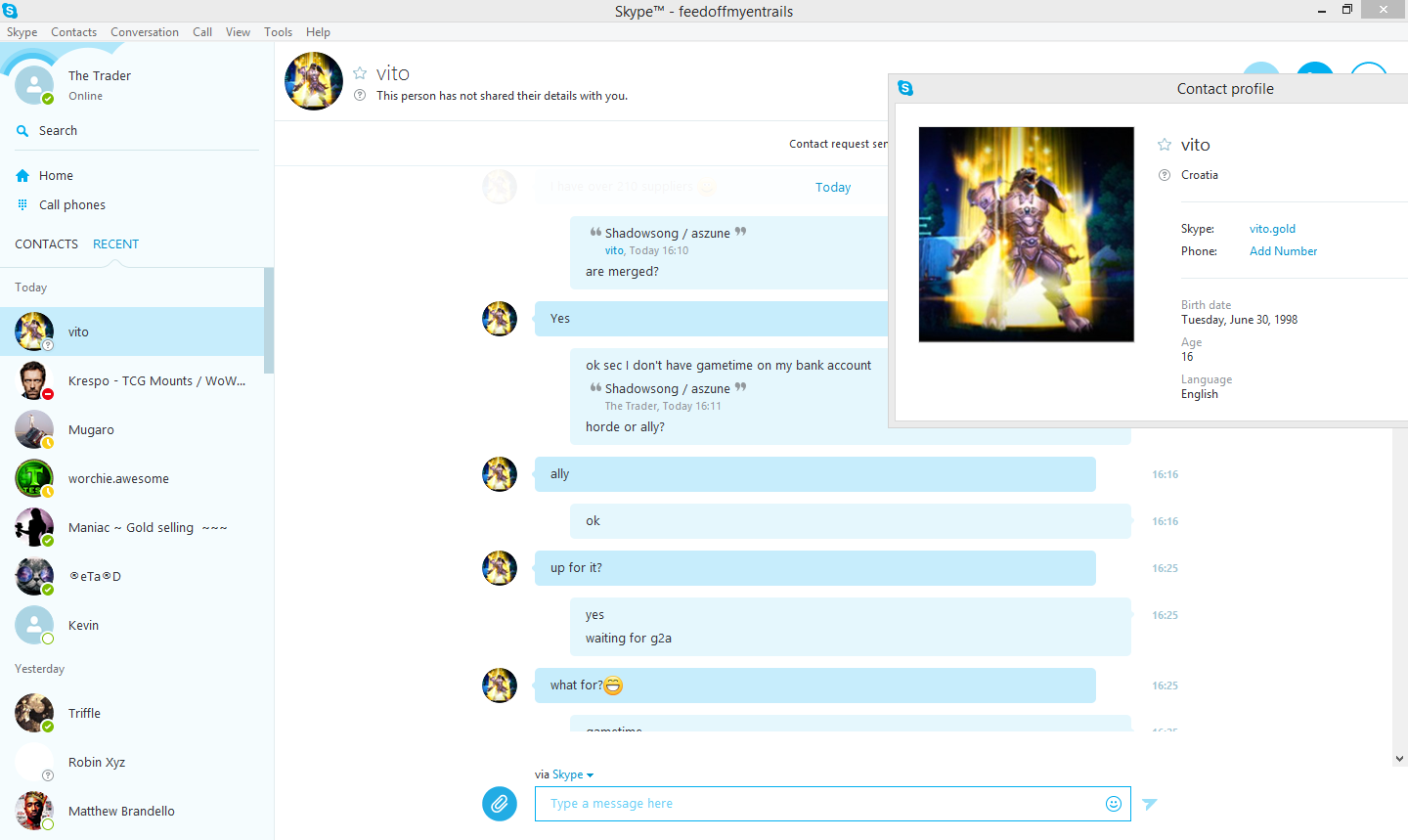Click the 'waiting for g2a' message
The width and height of the screenshot is (1408, 840).
(x=629, y=639)
